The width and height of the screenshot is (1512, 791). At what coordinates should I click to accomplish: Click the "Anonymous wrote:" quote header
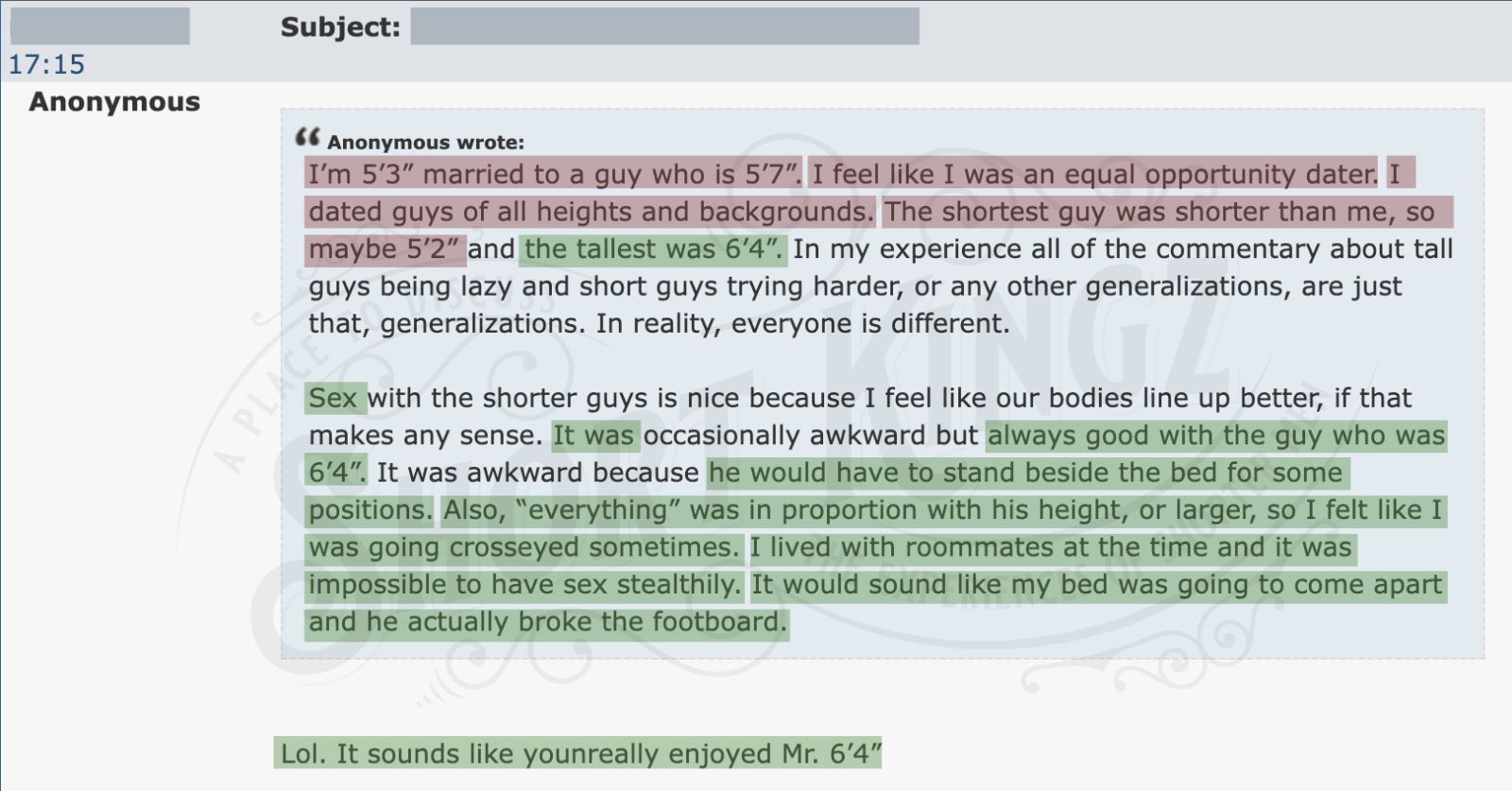click(425, 143)
